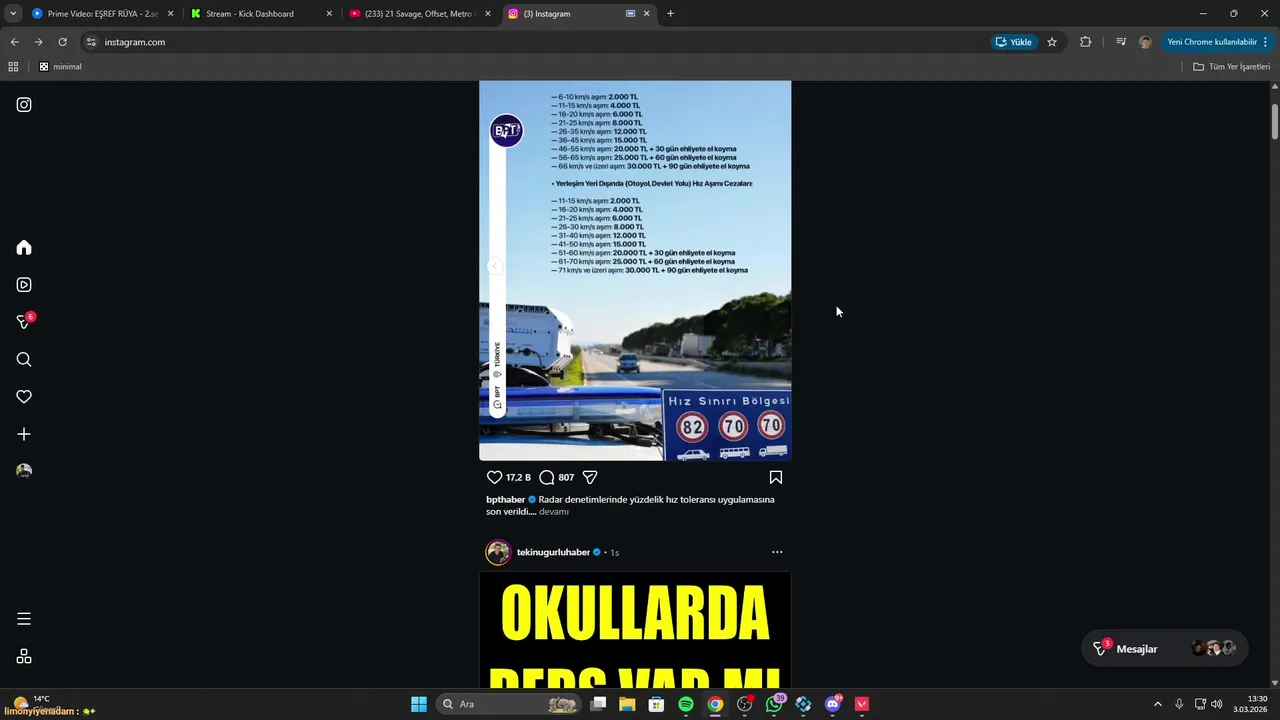View the 17,2 B likes count
The image size is (1280, 720).
(518, 478)
